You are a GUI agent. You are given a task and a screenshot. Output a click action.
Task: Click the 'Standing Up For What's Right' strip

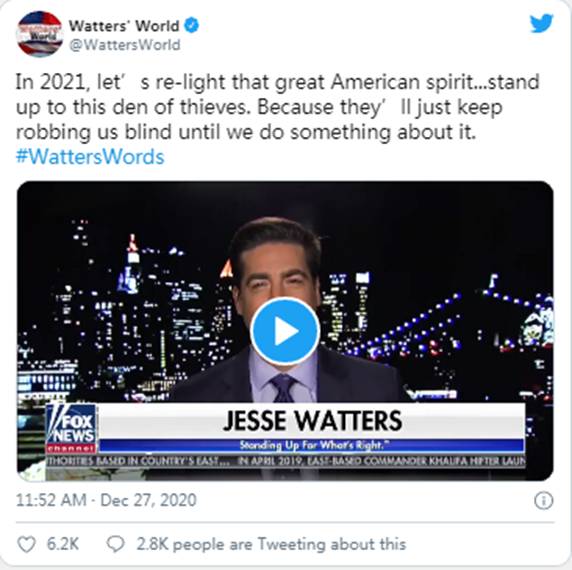click(312, 446)
